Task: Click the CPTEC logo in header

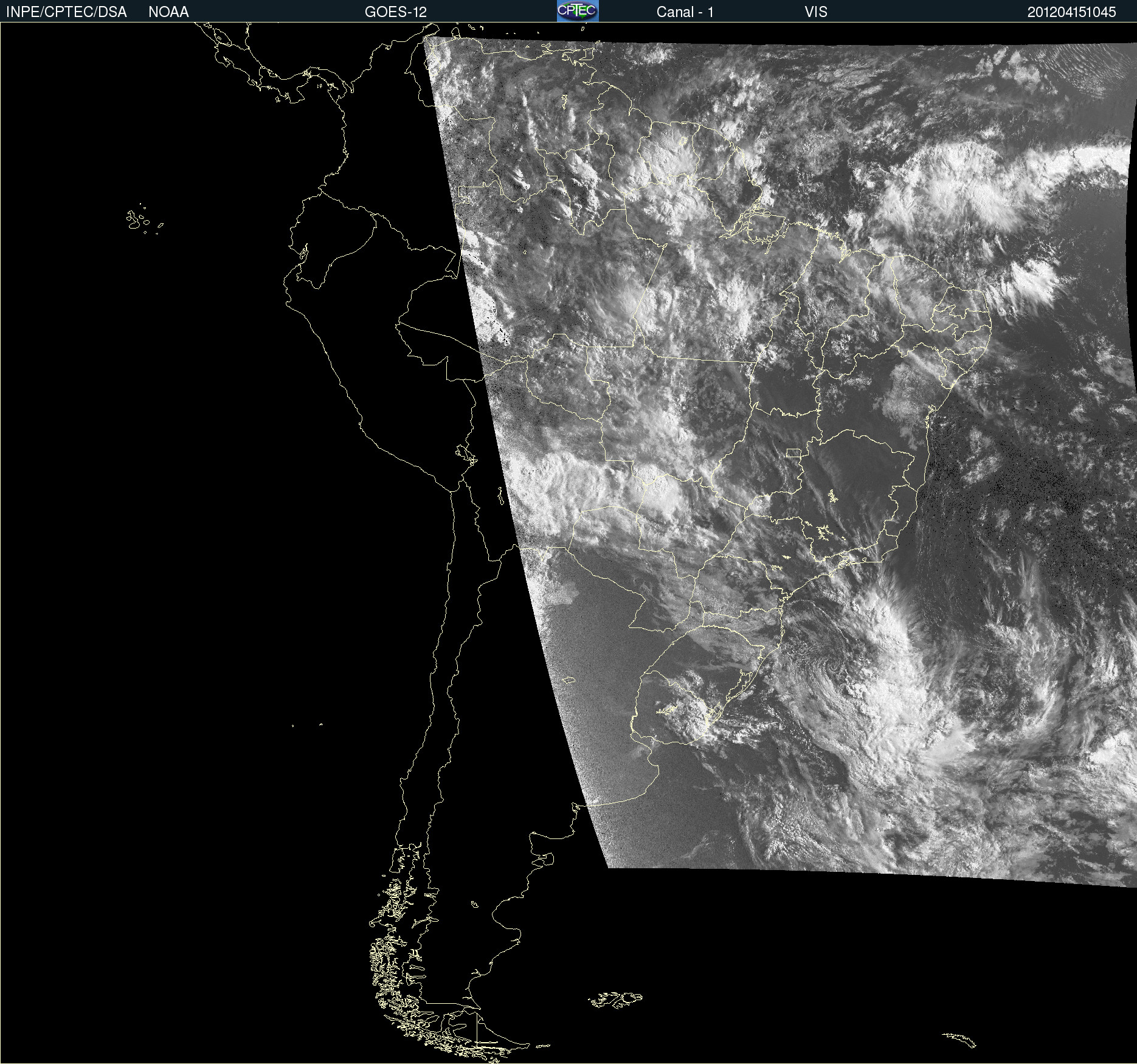Action: [x=578, y=11]
